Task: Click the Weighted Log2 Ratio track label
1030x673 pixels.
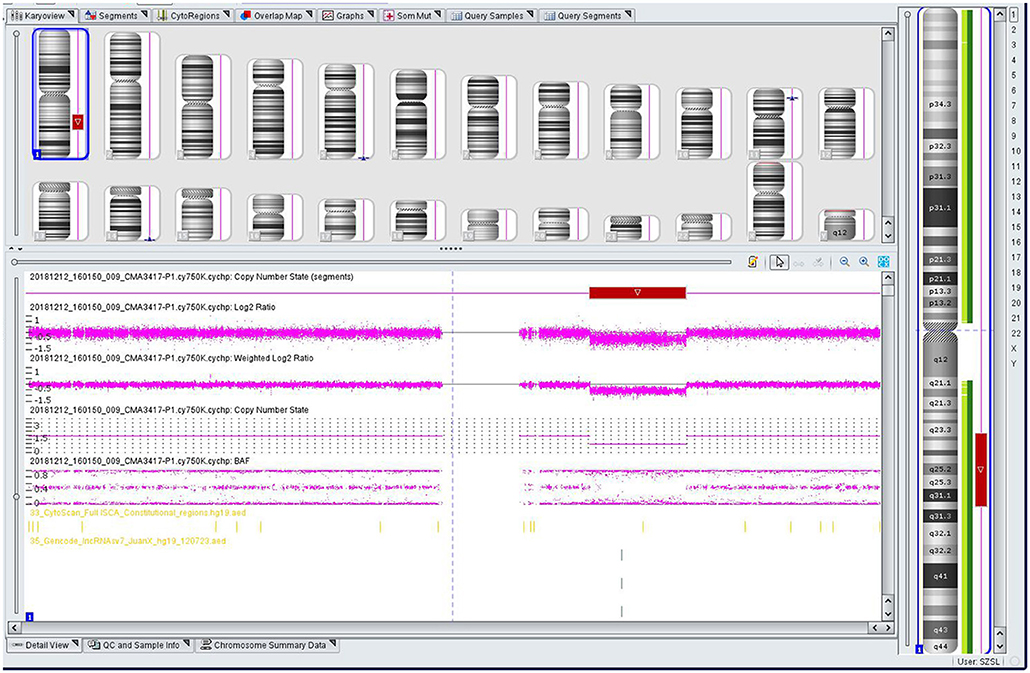Action: (171, 358)
